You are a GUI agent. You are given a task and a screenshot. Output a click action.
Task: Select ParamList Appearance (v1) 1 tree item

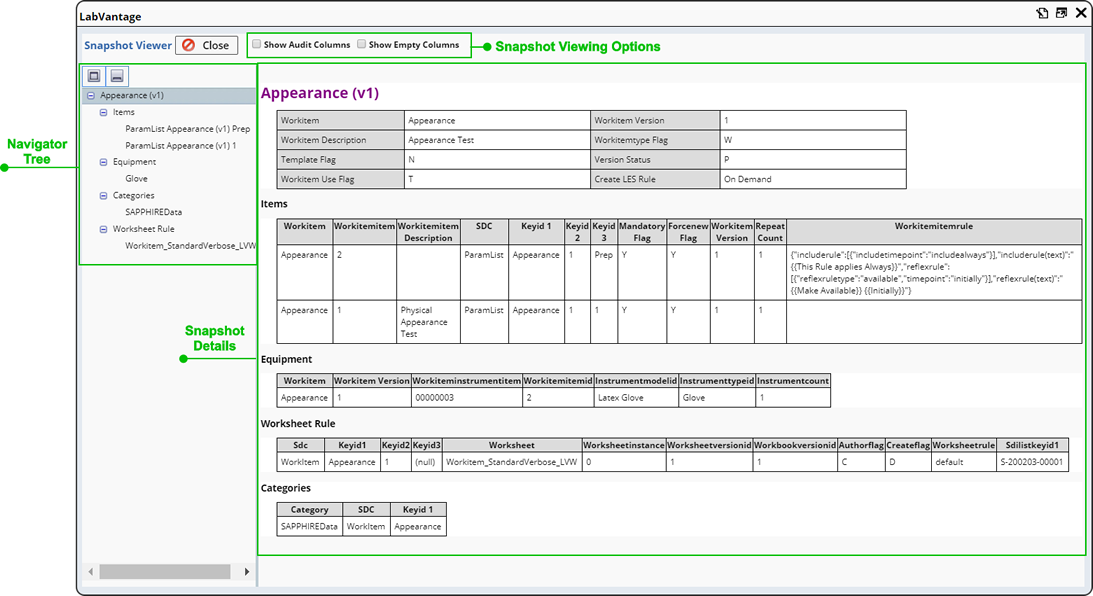(x=181, y=146)
